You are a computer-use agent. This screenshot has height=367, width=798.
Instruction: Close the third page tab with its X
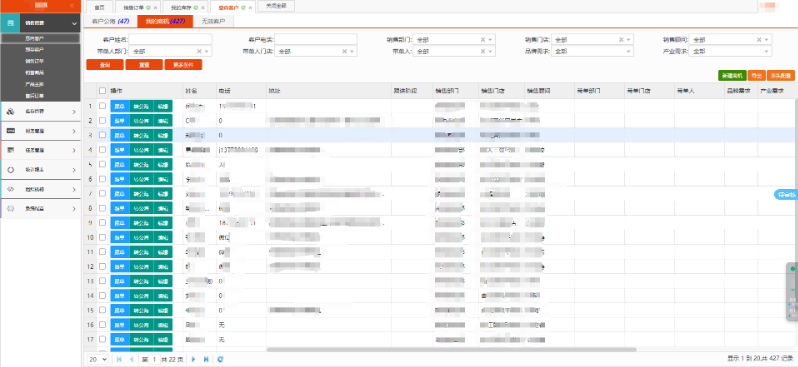click(x=203, y=8)
